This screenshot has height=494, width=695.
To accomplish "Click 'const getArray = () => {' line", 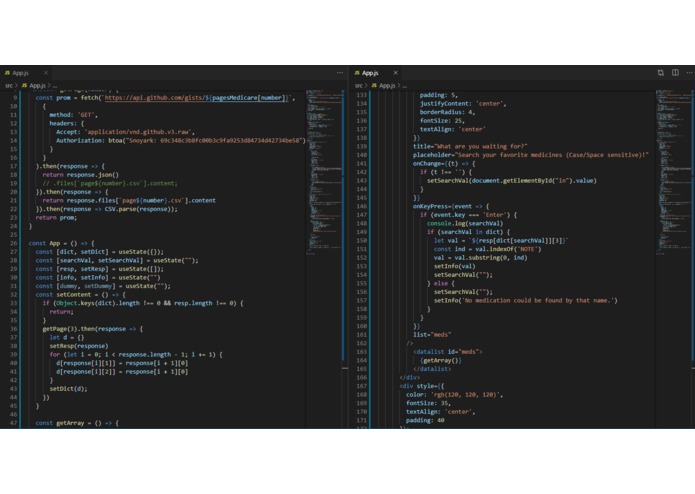I will click(77, 424).
